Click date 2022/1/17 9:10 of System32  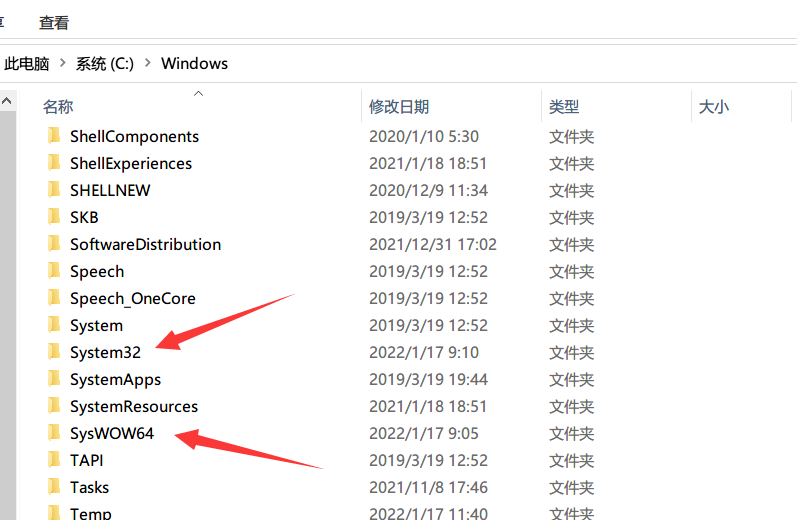pos(424,352)
